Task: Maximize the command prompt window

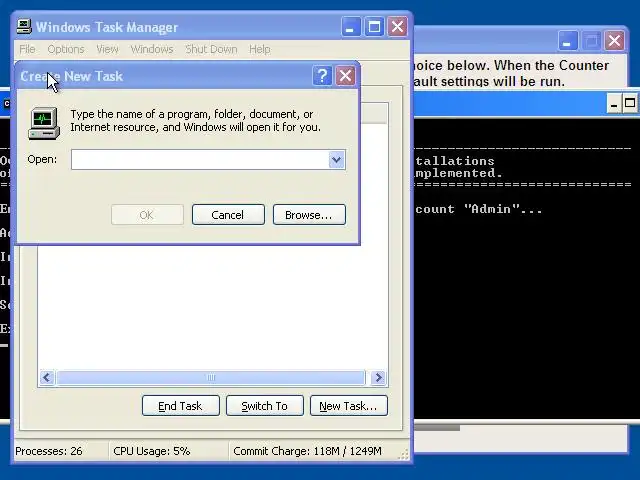Action: coord(630,104)
